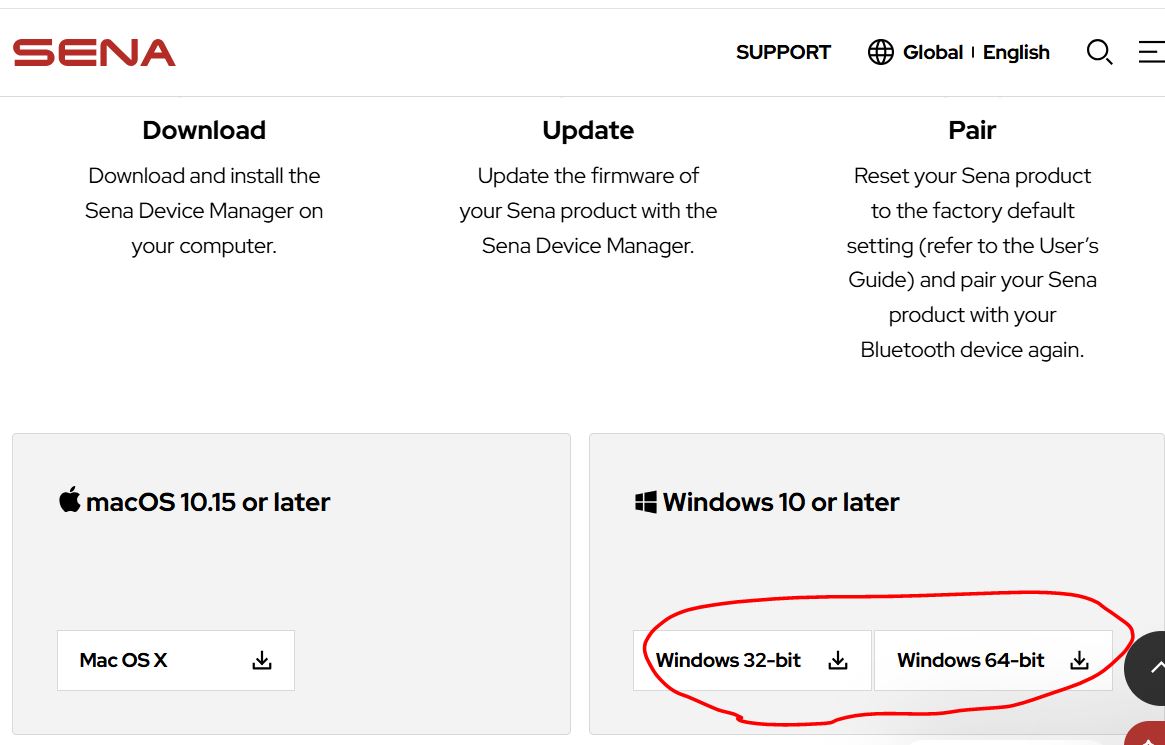Viewport: 1165px width, 745px height.
Task: Open search with the magnifier icon
Action: tap(1099, 53)
